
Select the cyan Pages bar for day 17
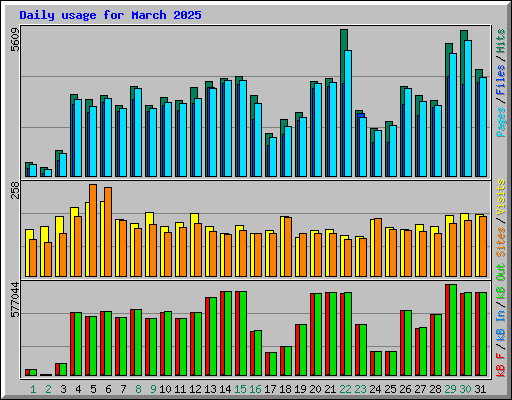pos(273,157)
